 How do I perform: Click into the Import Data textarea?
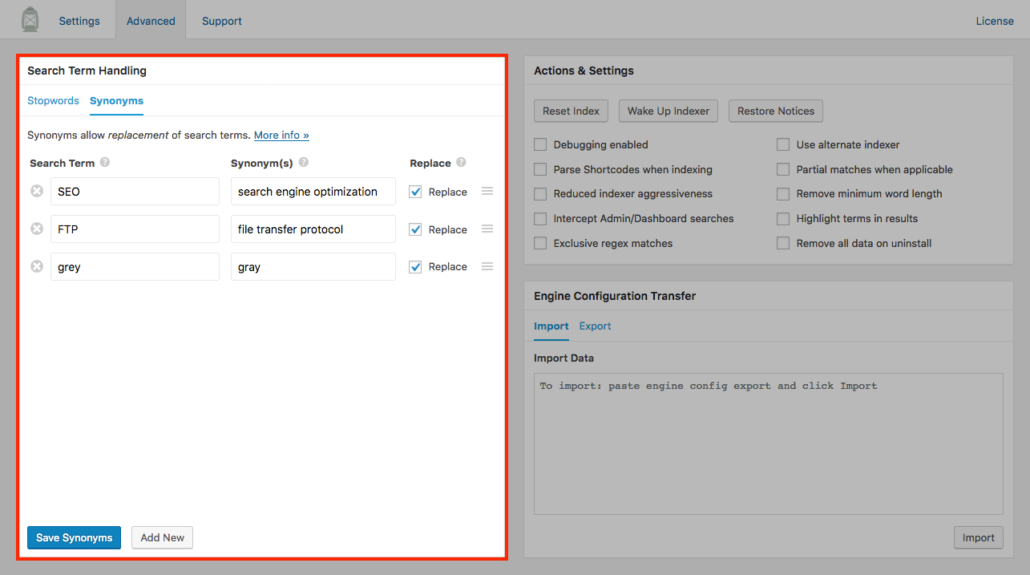click(x=769, y=444)
